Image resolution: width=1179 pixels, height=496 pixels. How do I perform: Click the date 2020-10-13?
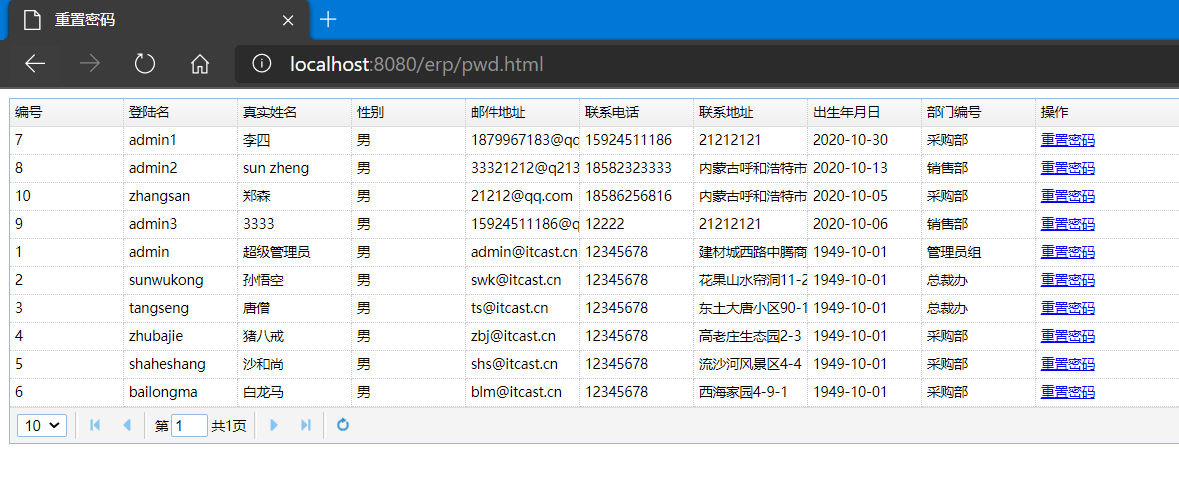(850, 168)
